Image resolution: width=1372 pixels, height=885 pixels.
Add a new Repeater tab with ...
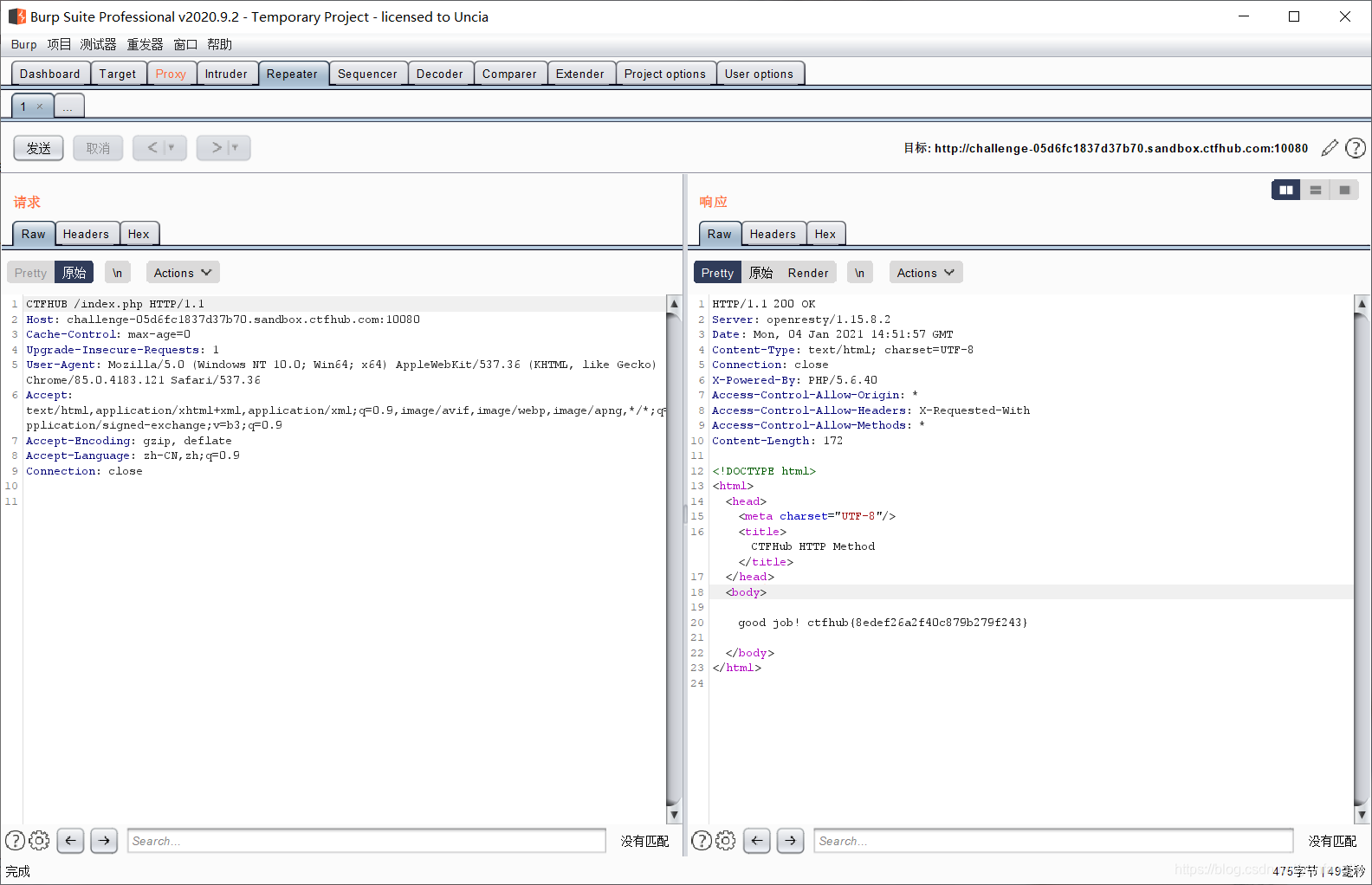point(68,107)
